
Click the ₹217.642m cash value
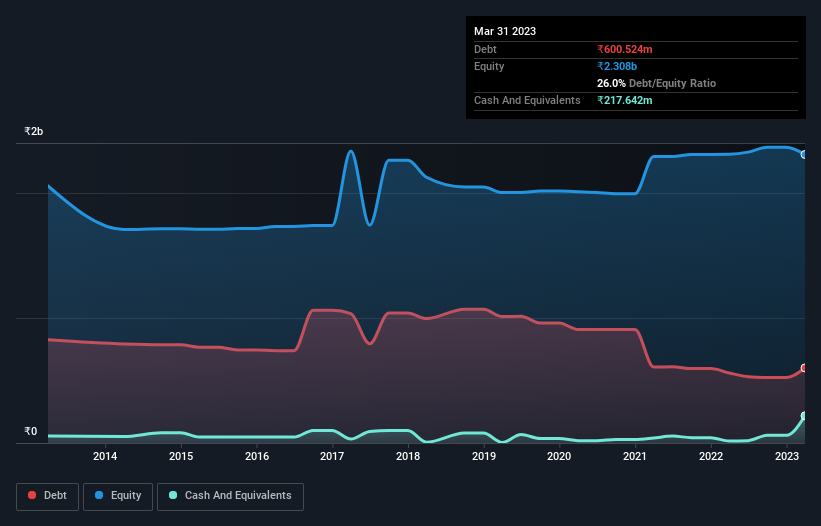[625, 100]
